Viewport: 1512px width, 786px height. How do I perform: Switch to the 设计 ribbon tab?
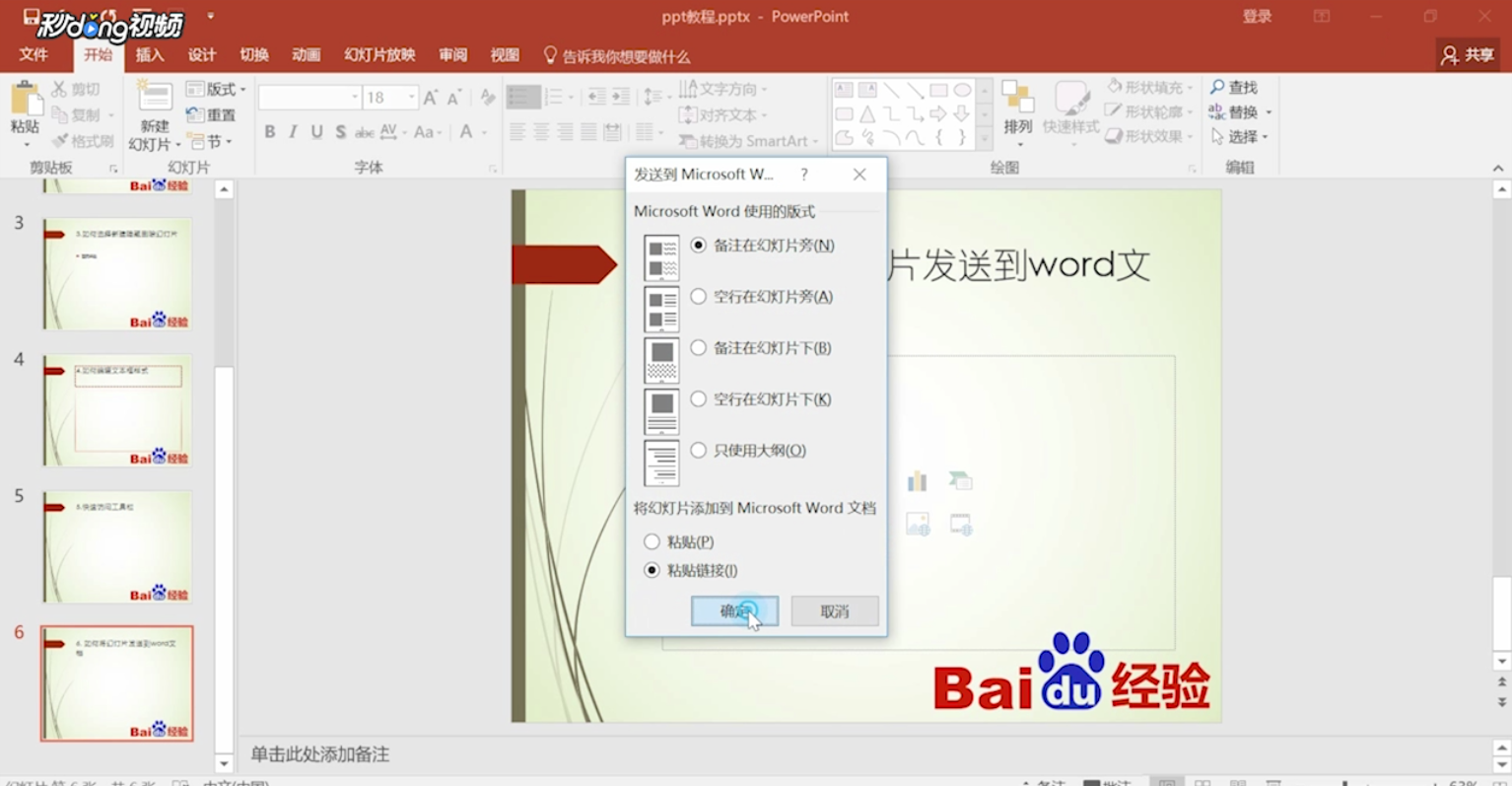pyautogui.click(x=202, y=55)
